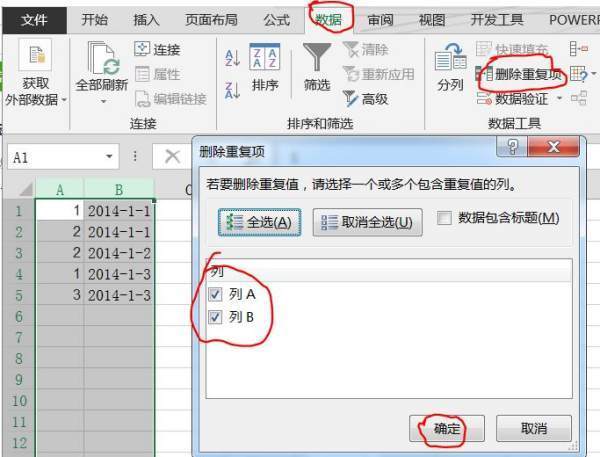Screen dimensions: 600x457
Task: Click the select-all corner triangle
Action: coord(25,189)
